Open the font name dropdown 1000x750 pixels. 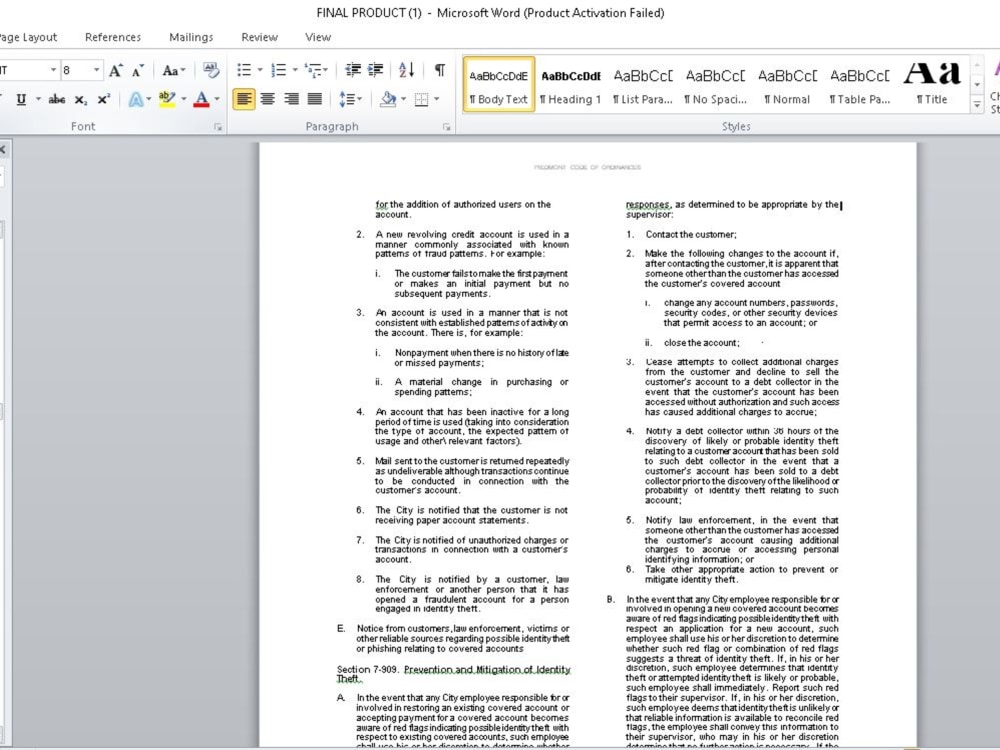[x=54, y=70]
